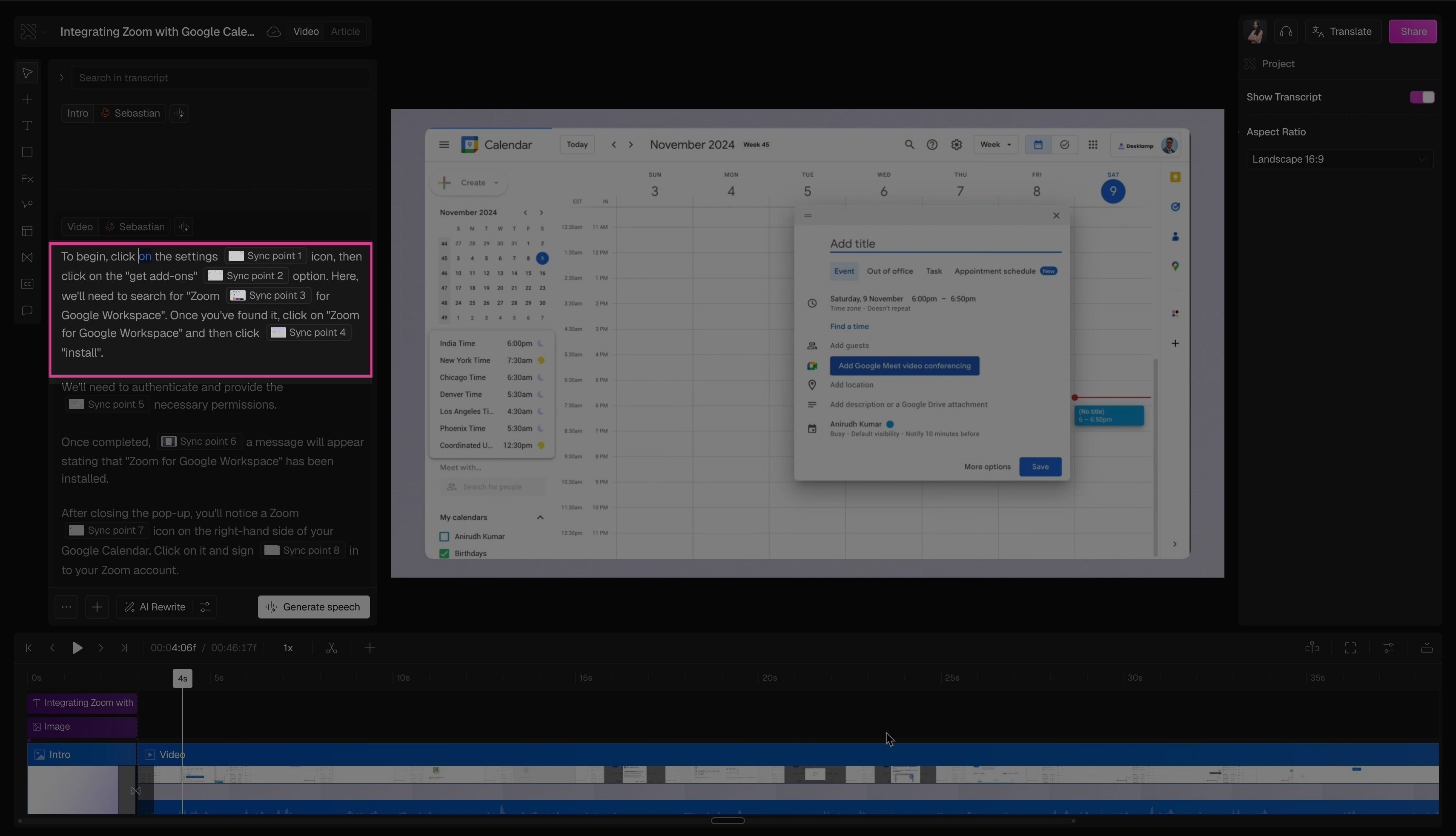1456x836 pixels.
Task: Step back one frame
Action: 52,648
